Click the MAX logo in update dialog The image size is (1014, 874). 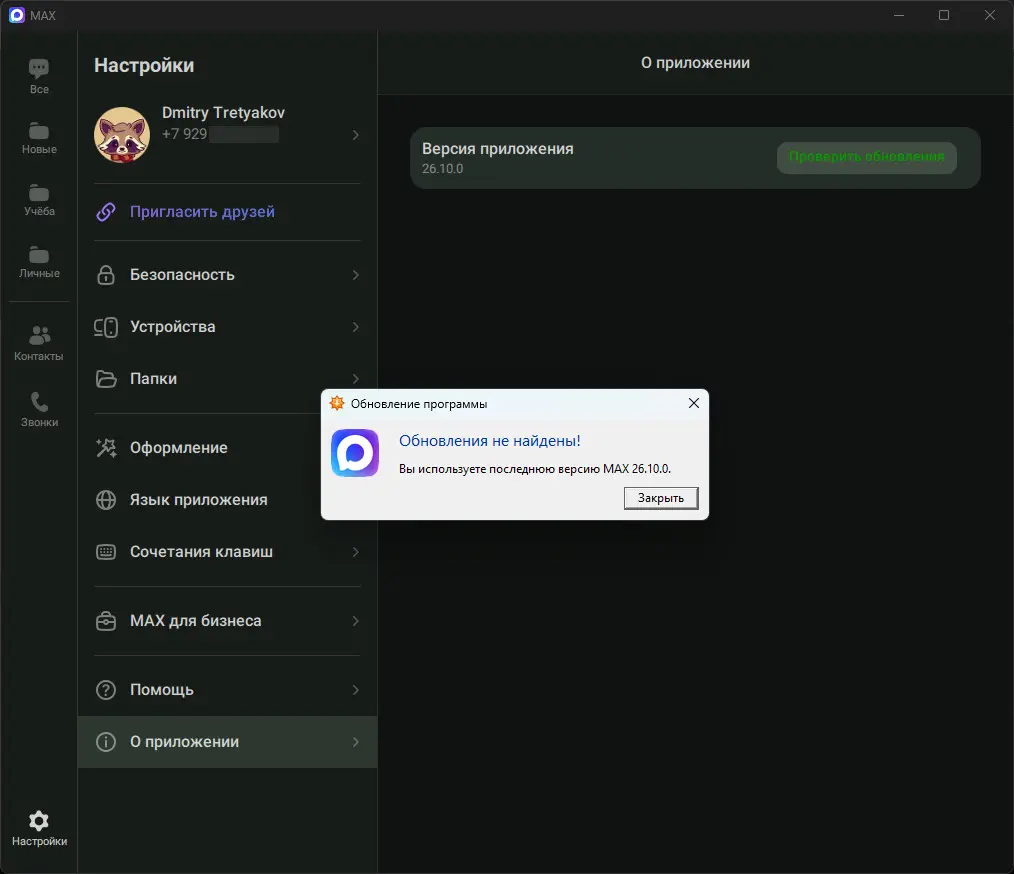355,453
